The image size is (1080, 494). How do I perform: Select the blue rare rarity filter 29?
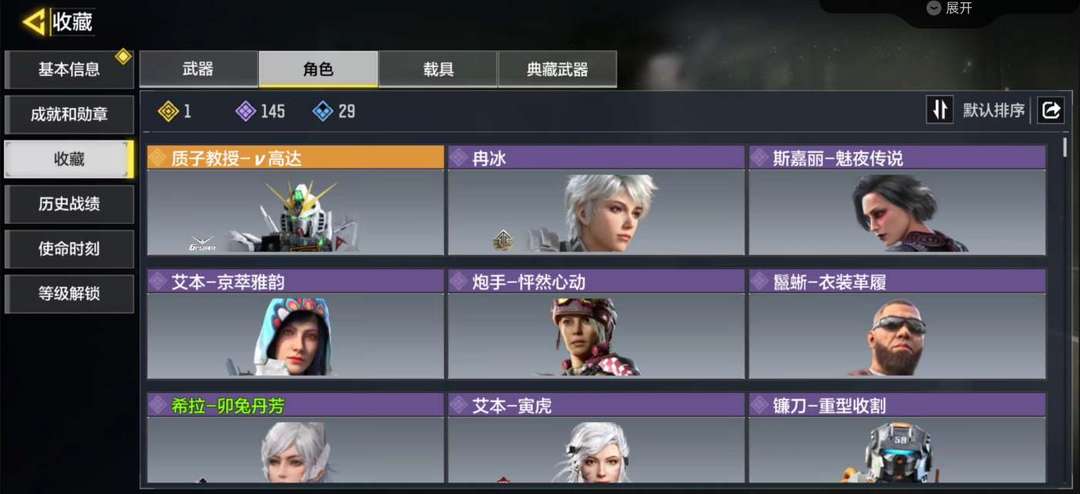(x=333, y=111)
